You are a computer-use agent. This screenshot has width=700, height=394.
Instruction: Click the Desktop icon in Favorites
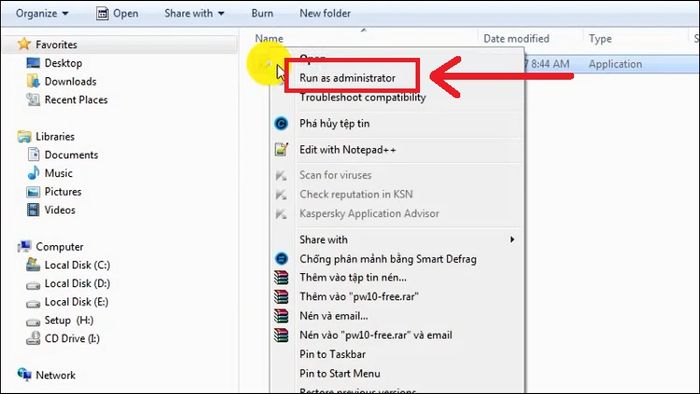coord(33,63)
